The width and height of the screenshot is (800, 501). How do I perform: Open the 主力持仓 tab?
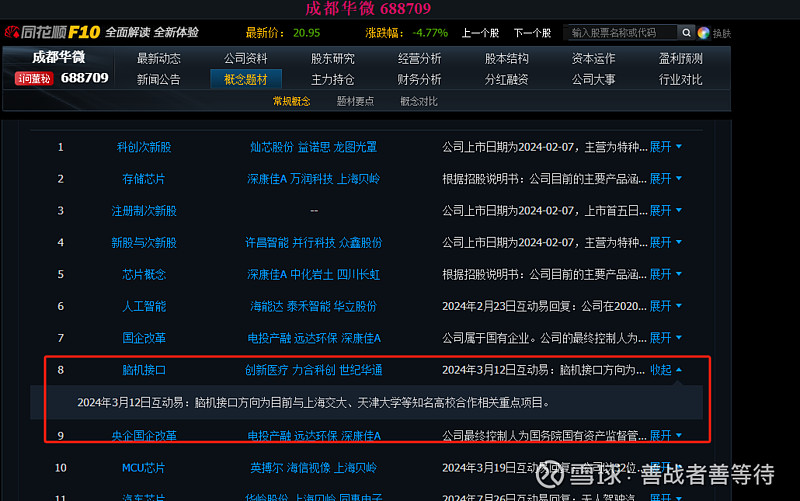click(333, 80)
